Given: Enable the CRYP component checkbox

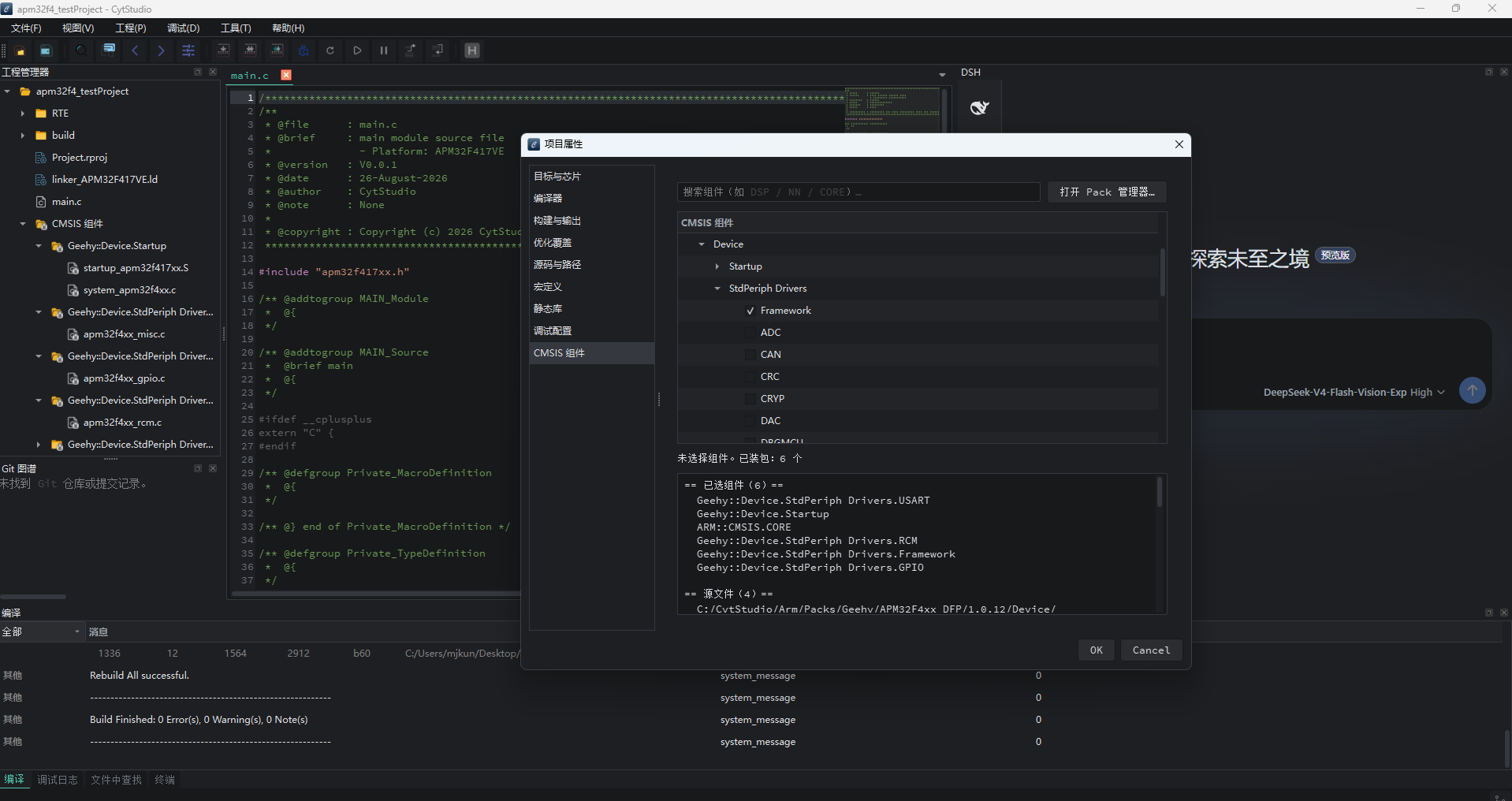Looking at the screenshot, I should [750, 399].
